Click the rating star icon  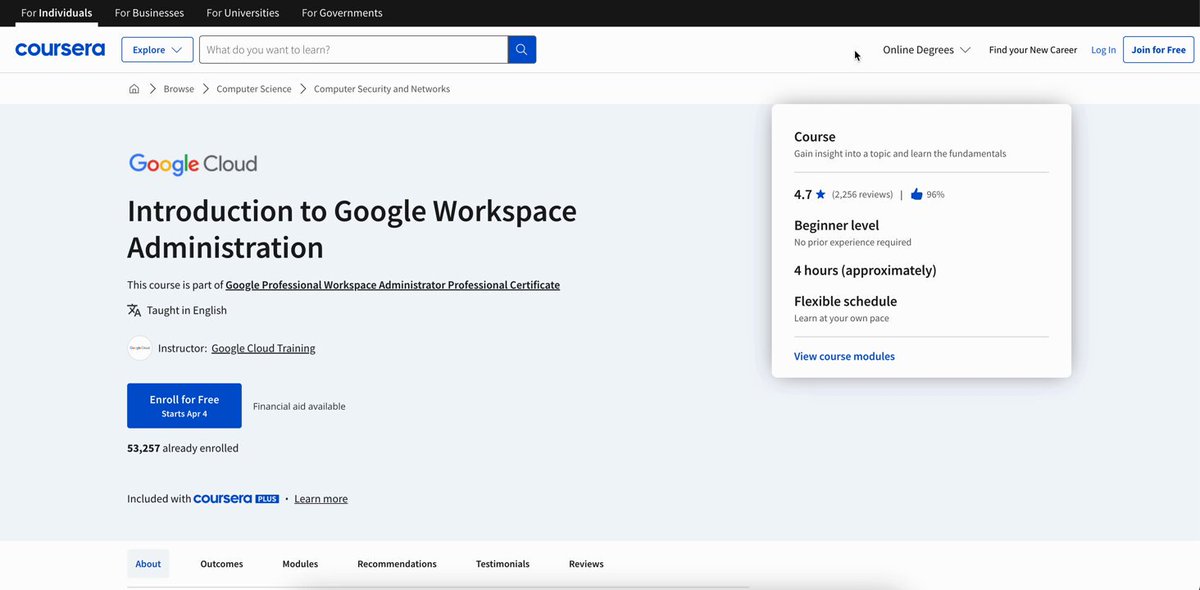[821, 194]
